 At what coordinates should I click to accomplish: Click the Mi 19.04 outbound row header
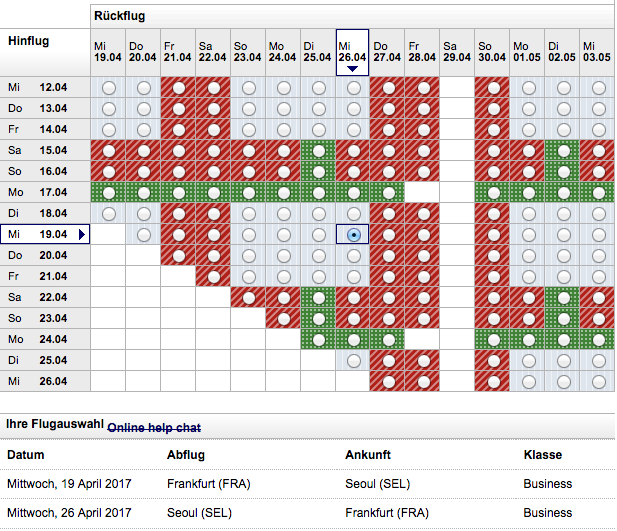coord(40,234)
